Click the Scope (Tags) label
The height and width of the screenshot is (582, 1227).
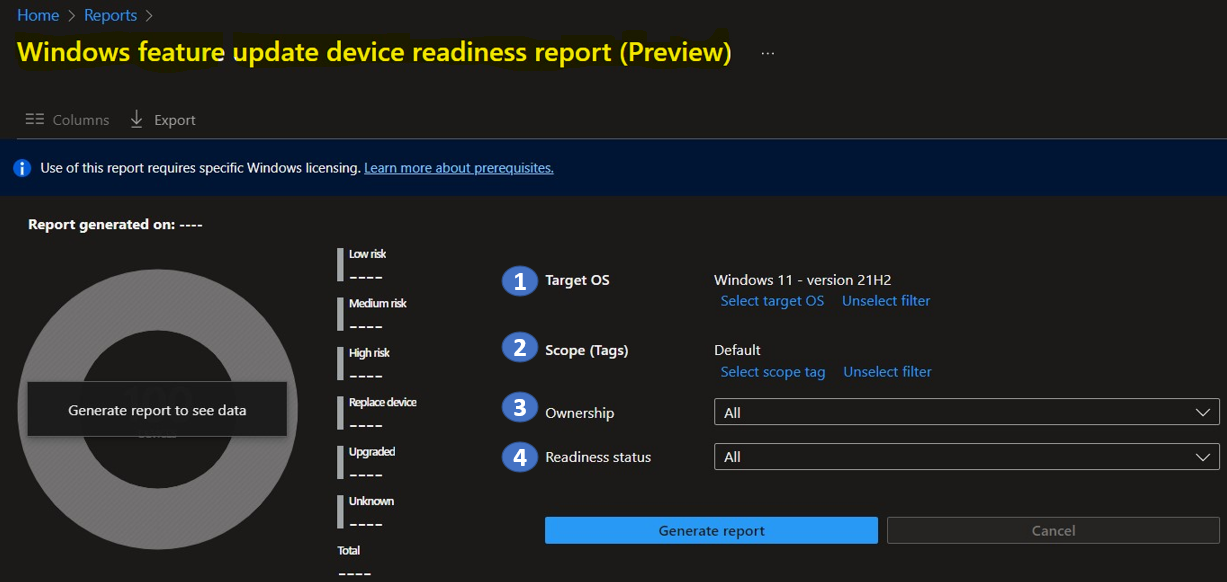587,350
